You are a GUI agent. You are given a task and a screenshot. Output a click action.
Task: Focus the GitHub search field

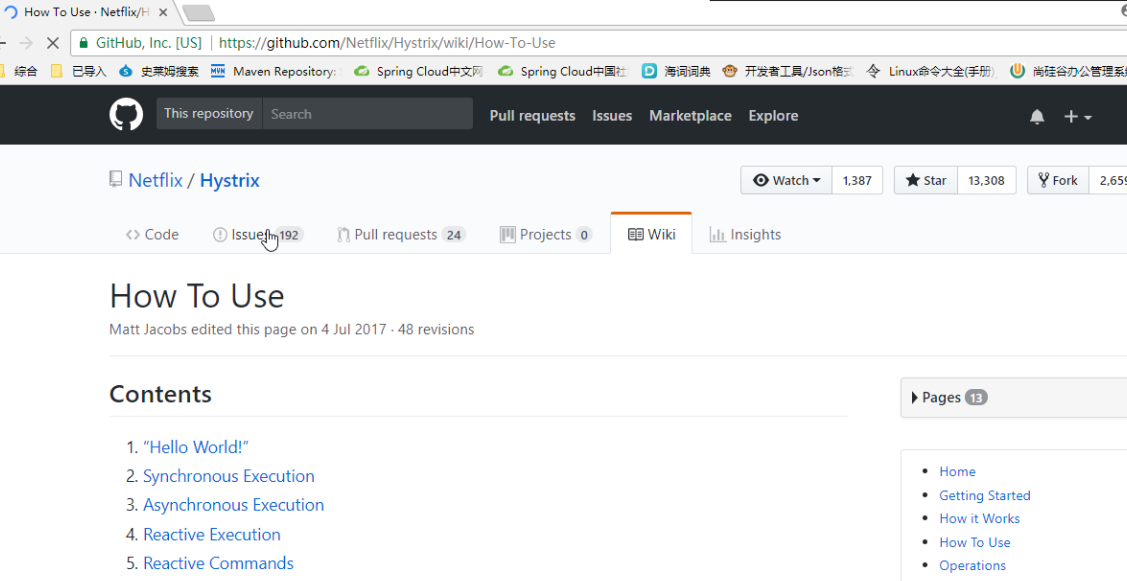pos(367,114)
